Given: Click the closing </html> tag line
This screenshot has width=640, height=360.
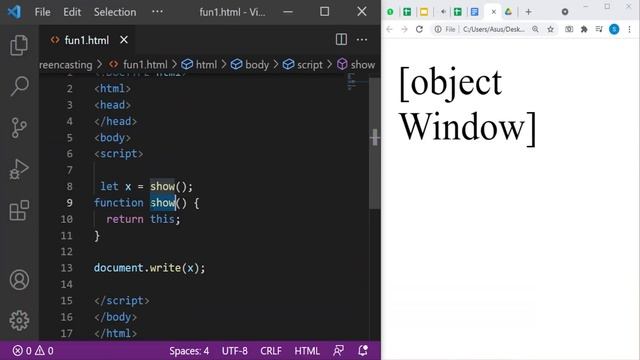Looking at the screenshot, I should (116, 333).
